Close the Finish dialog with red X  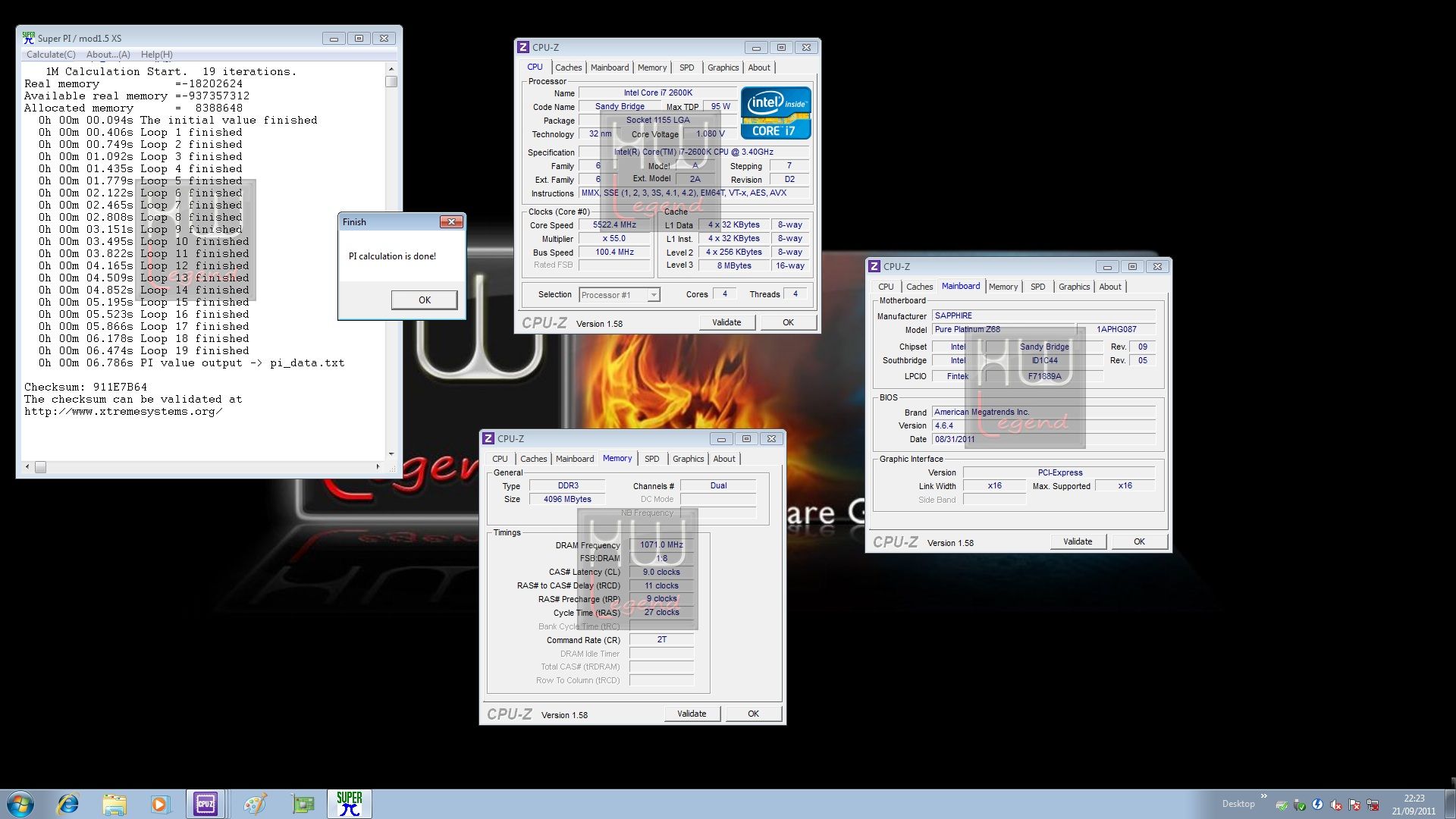tap(452, 222)
